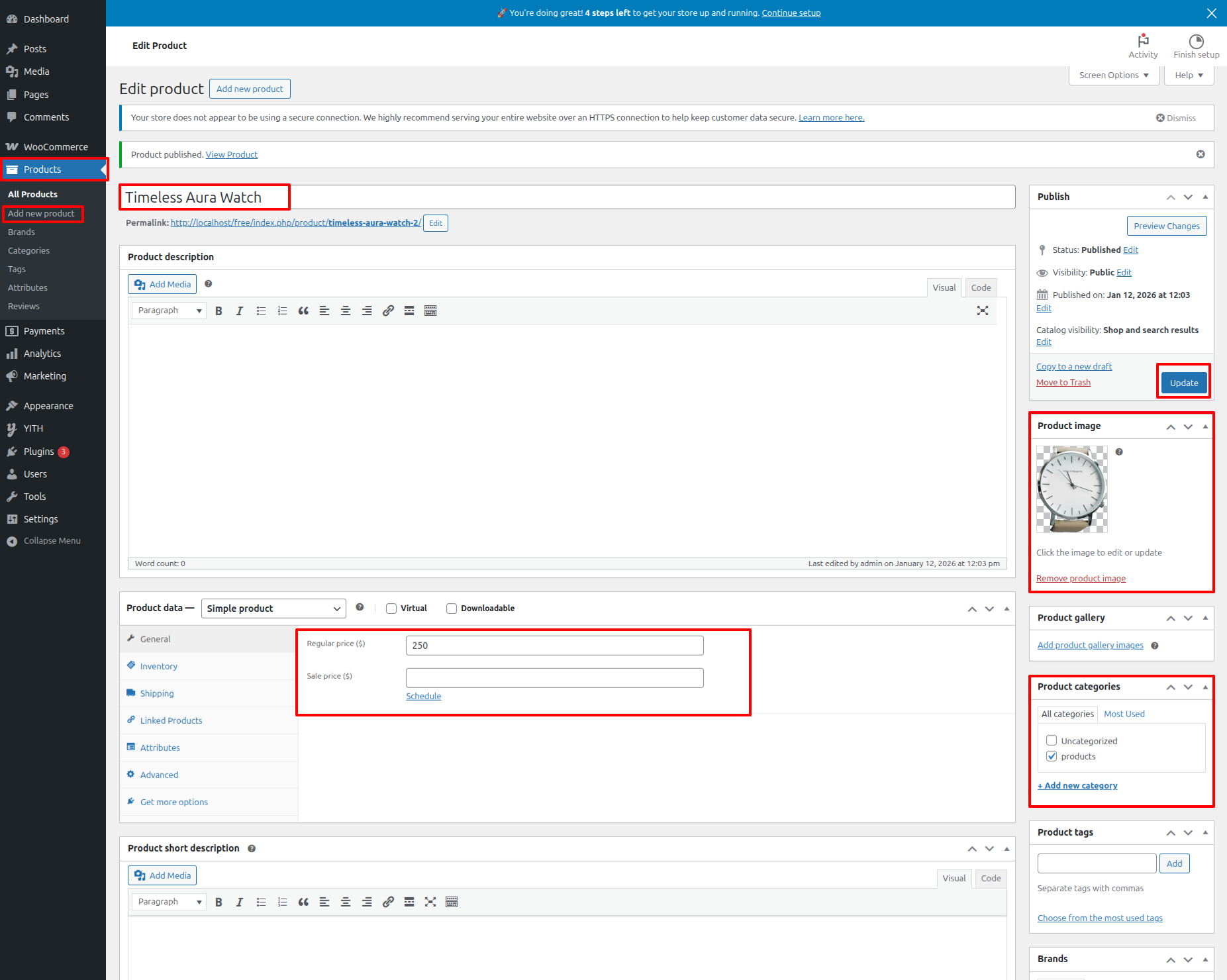Expand the Screen Options dropdown
Screen dimensions: 1227x980
point(1114,75)
